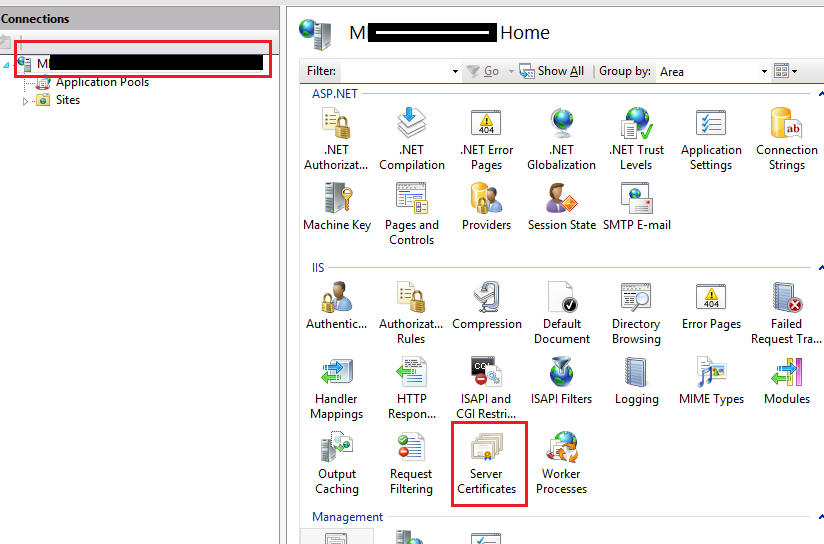Open Failed Request Tracing Rules
The image size is (824, 544).
(786, 313)
